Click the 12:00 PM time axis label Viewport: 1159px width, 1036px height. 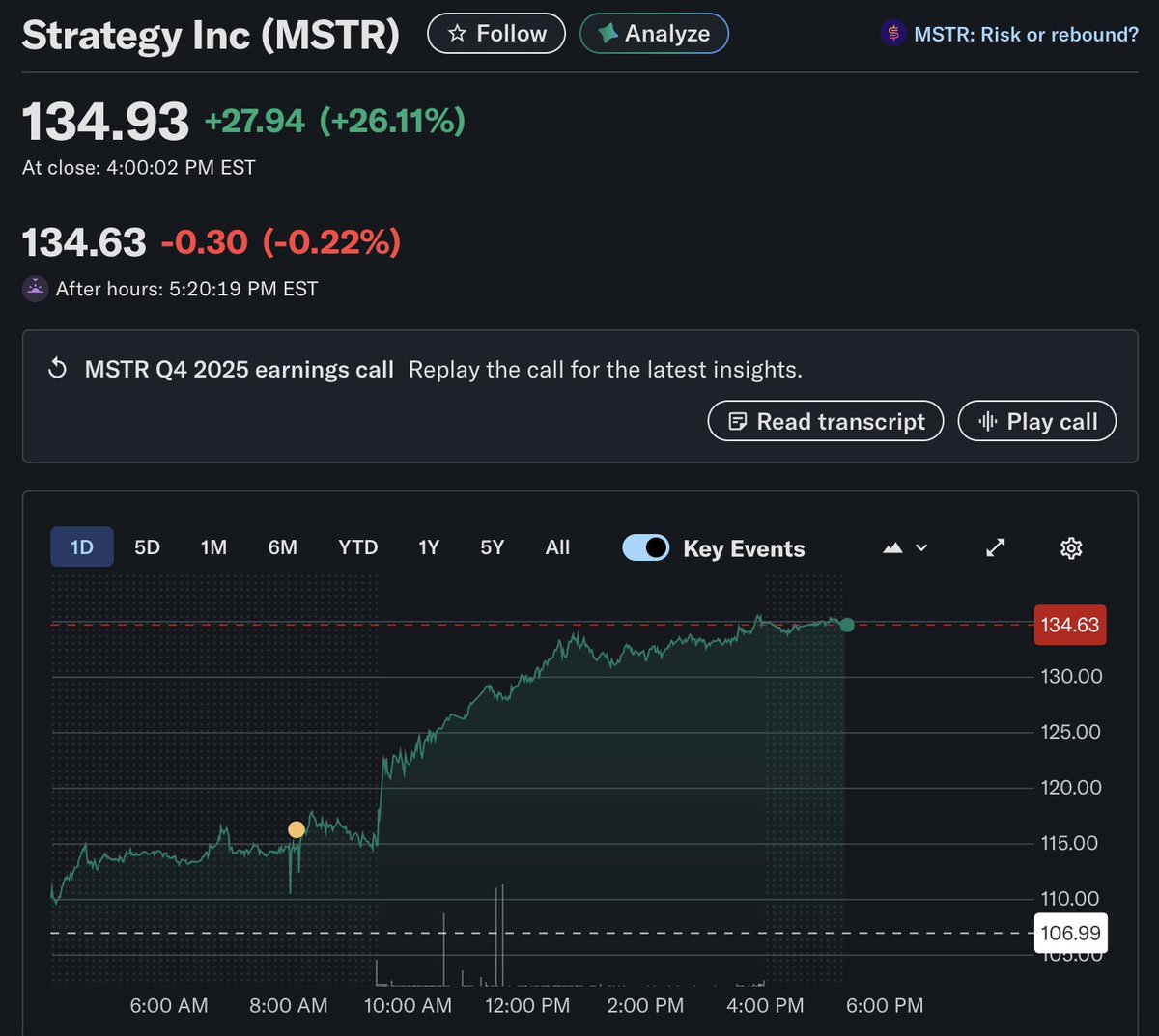tap(527, 1005)
